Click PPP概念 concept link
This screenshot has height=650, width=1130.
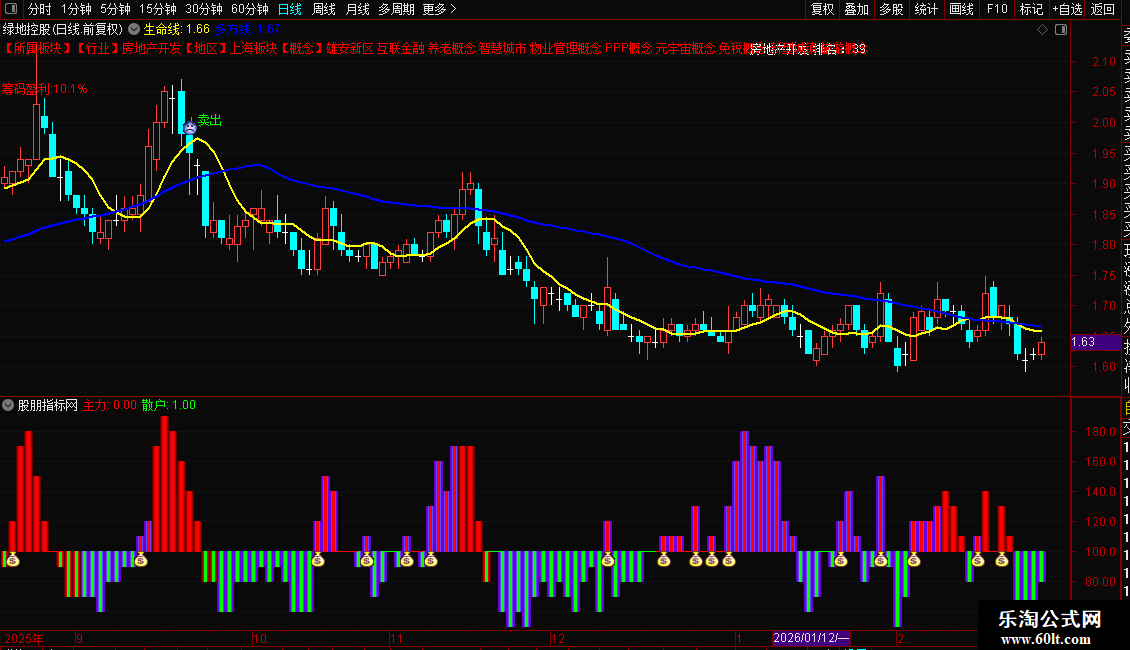click(x=628, y=48)
